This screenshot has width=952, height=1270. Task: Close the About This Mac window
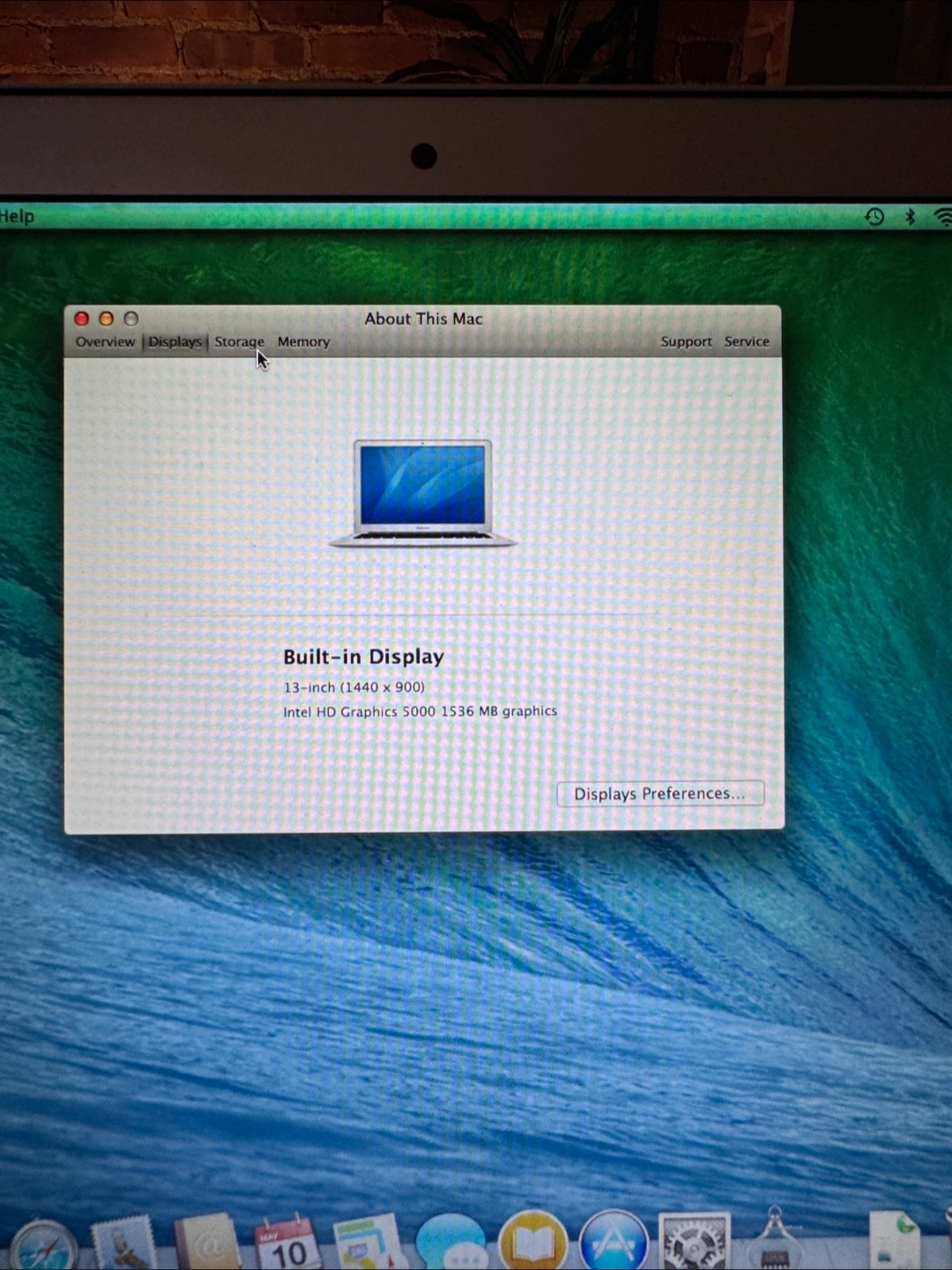pos(82,318)
